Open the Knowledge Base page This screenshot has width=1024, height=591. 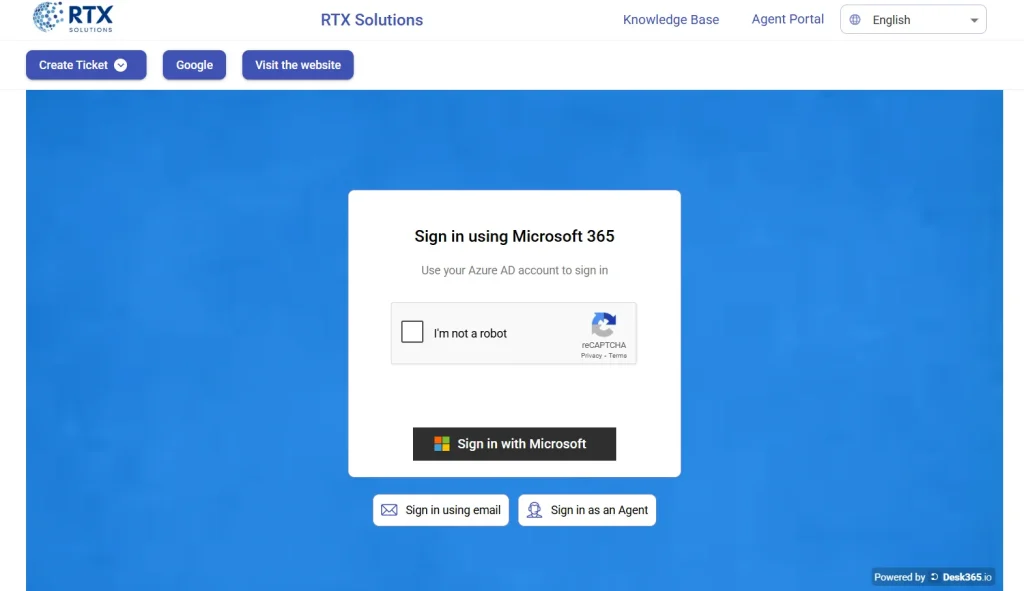(x=671, y=19)
